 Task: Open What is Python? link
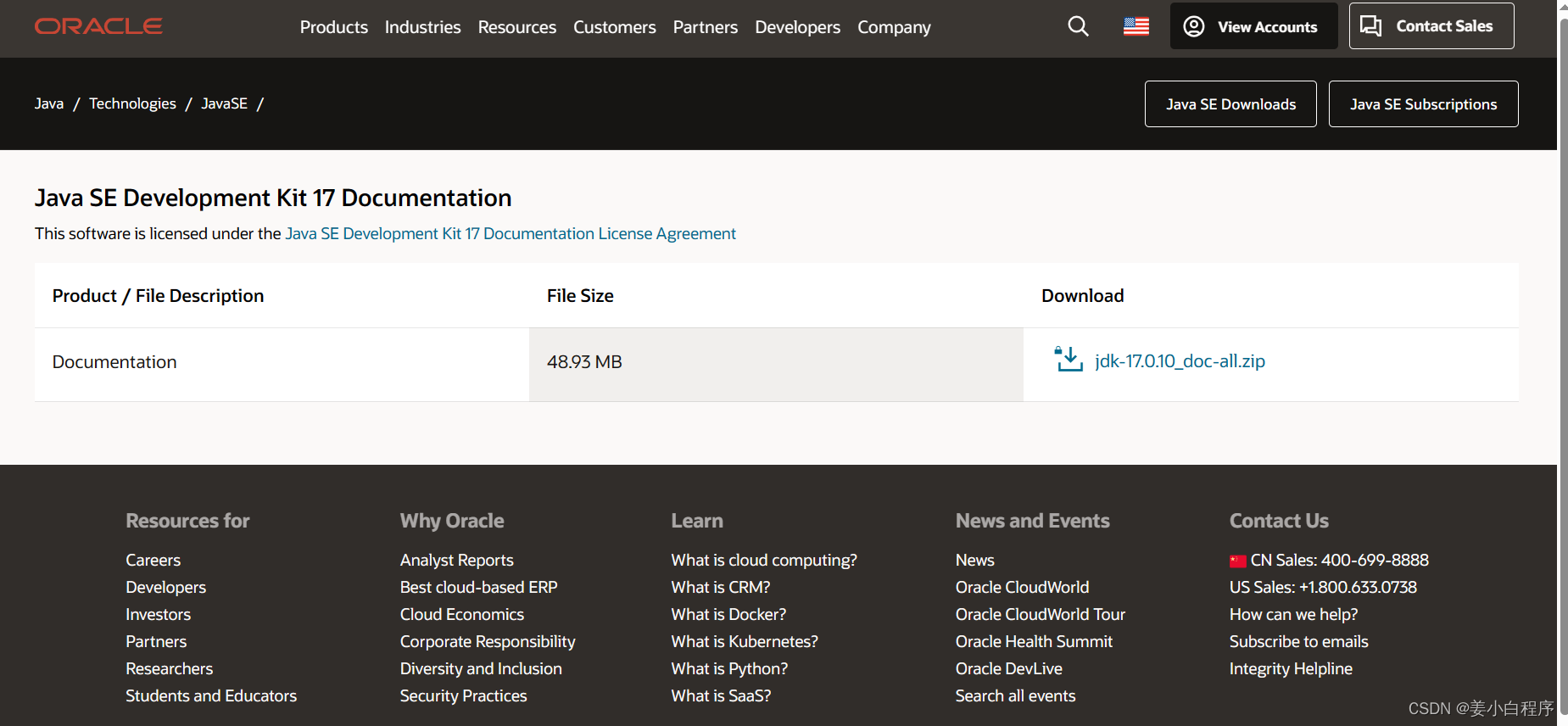[729, 668]
